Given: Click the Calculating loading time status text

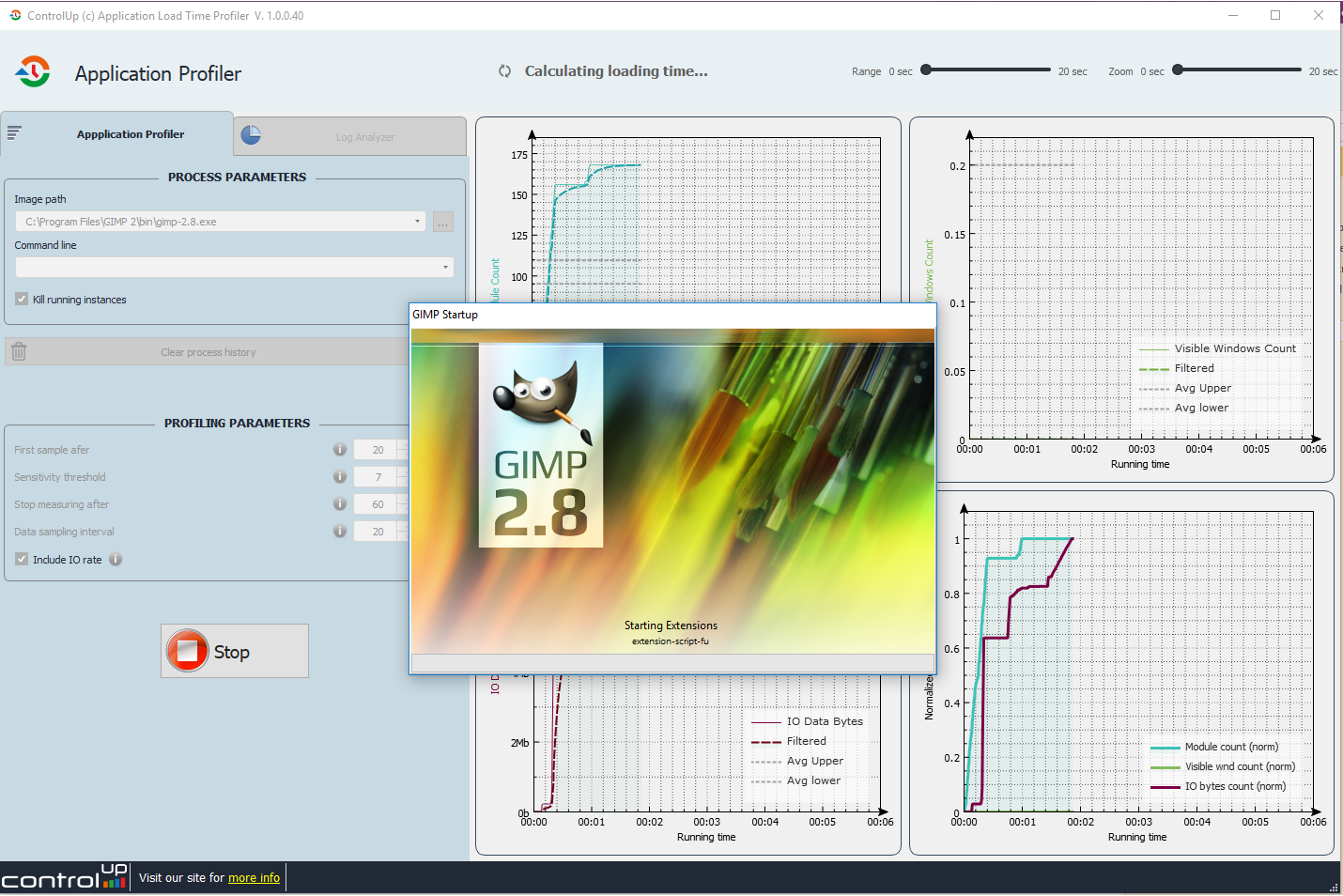Looking at the screenshot, I should pyautogui.click(x=616, y=71).
